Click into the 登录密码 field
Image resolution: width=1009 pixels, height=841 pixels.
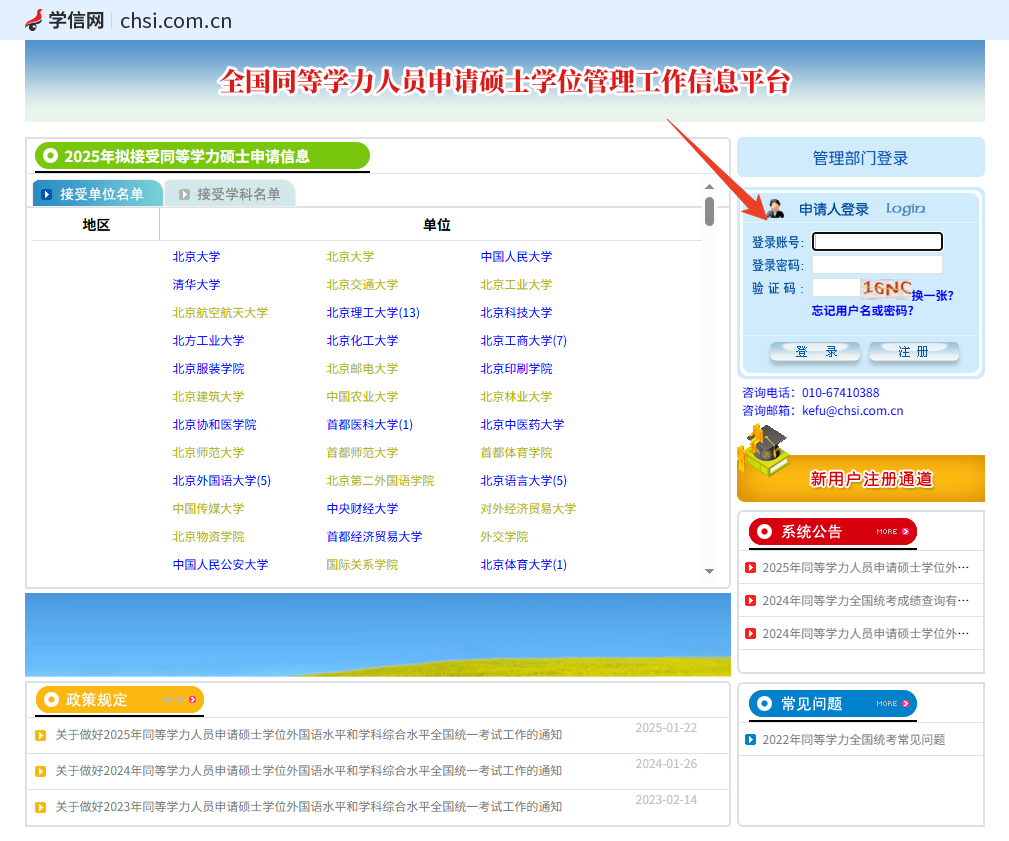click(877, 265)
